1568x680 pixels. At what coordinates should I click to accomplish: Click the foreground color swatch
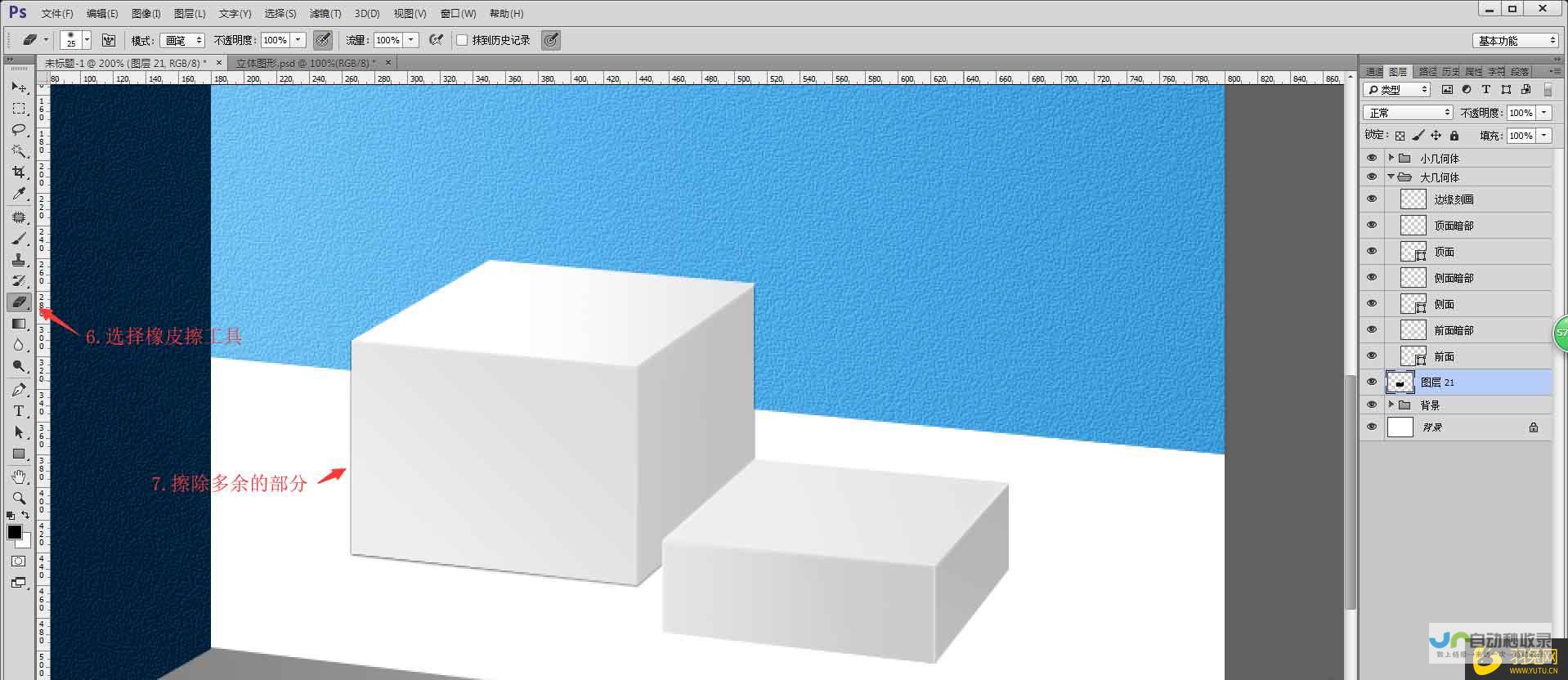15,532
